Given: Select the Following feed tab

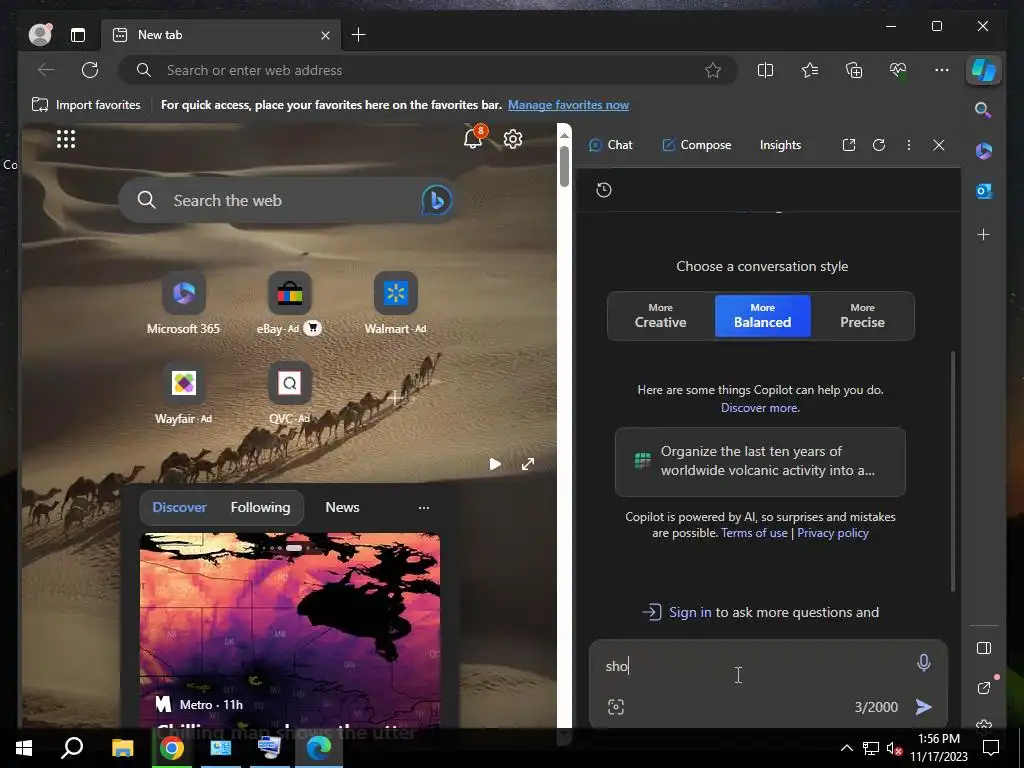Looking at the screenshot, I should (x=261, y=507).
